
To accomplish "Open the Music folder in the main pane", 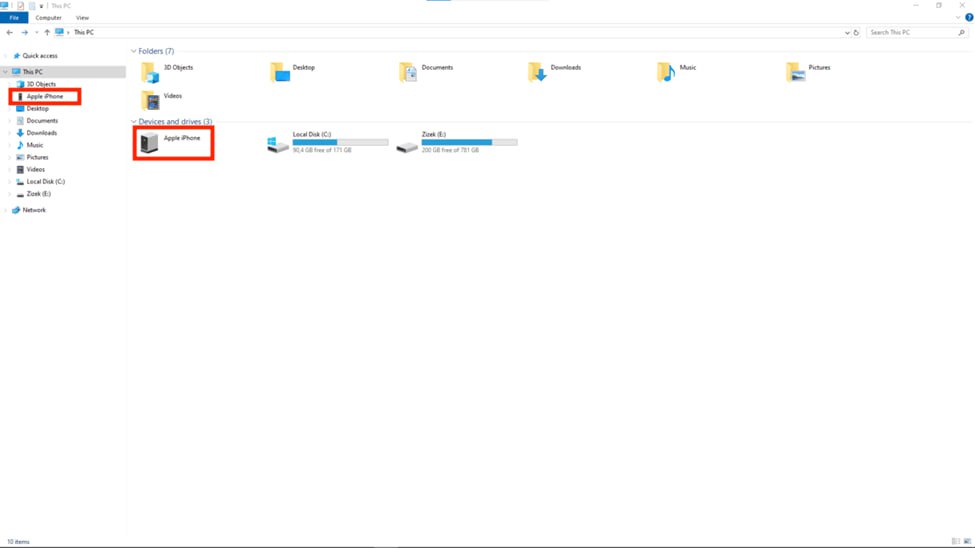I will pos(666,72).
